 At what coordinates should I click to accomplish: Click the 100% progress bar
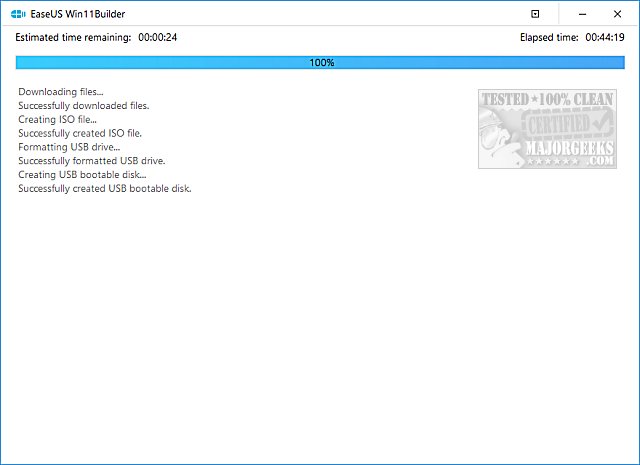pyautogui.click(x=320, y=62)
